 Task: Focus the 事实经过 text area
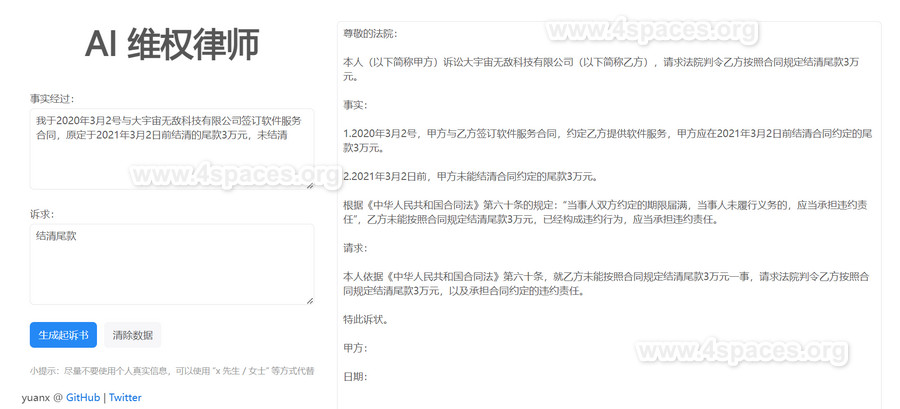tap(171, 149)
